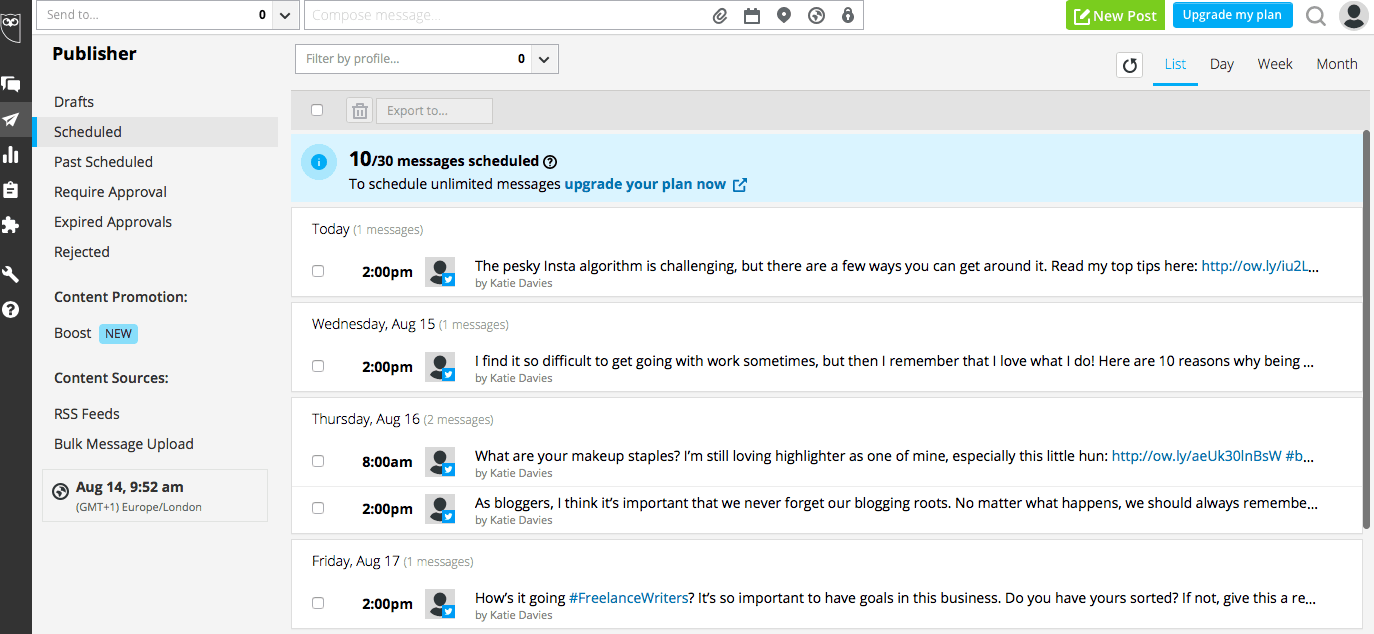Focus the Compose message field
The width and height of the screenshot is (1374, 634).
click(x=505, y=15)
